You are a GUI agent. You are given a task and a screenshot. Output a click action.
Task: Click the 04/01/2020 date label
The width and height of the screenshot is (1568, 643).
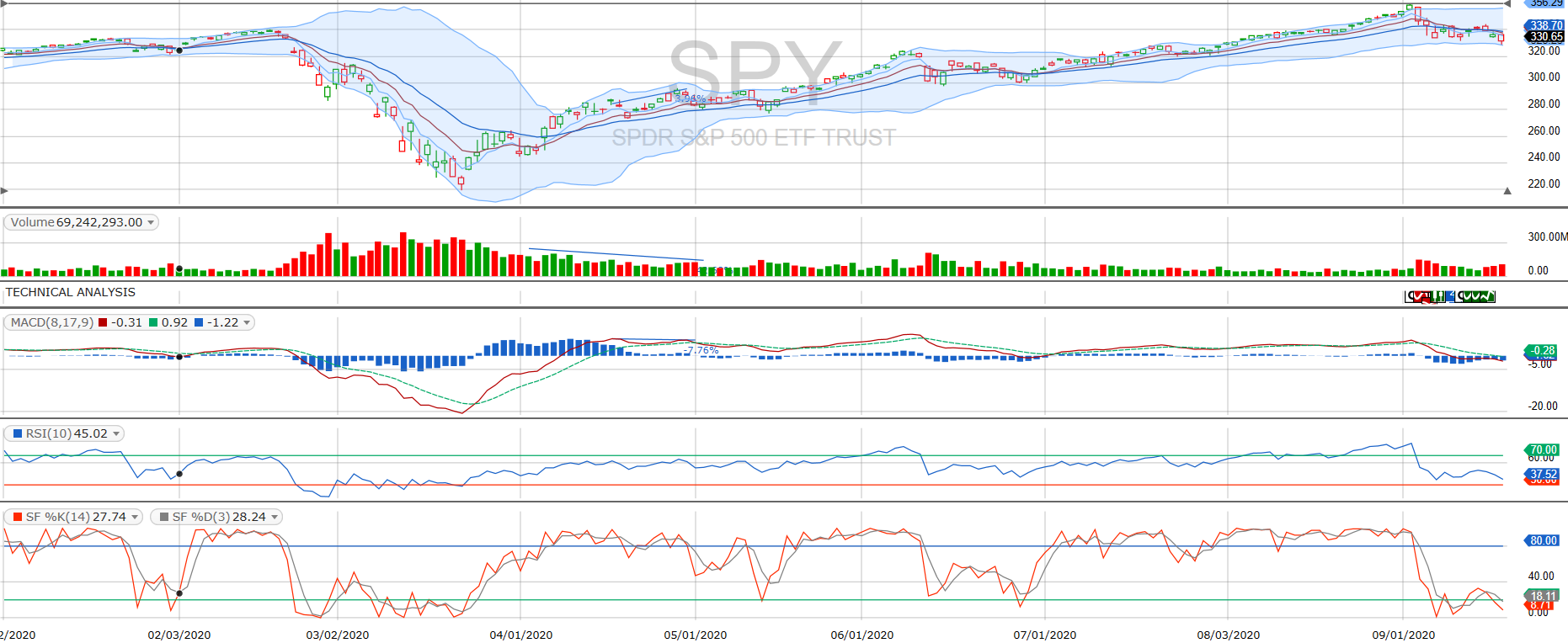521,635
